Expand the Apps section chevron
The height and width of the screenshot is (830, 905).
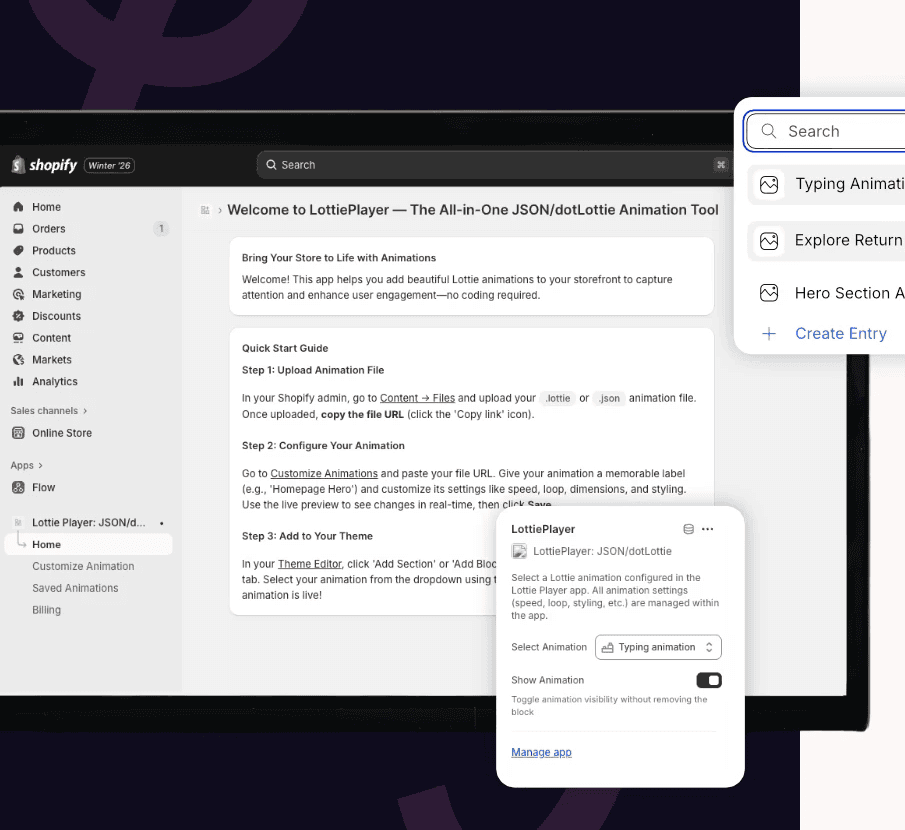40,466
